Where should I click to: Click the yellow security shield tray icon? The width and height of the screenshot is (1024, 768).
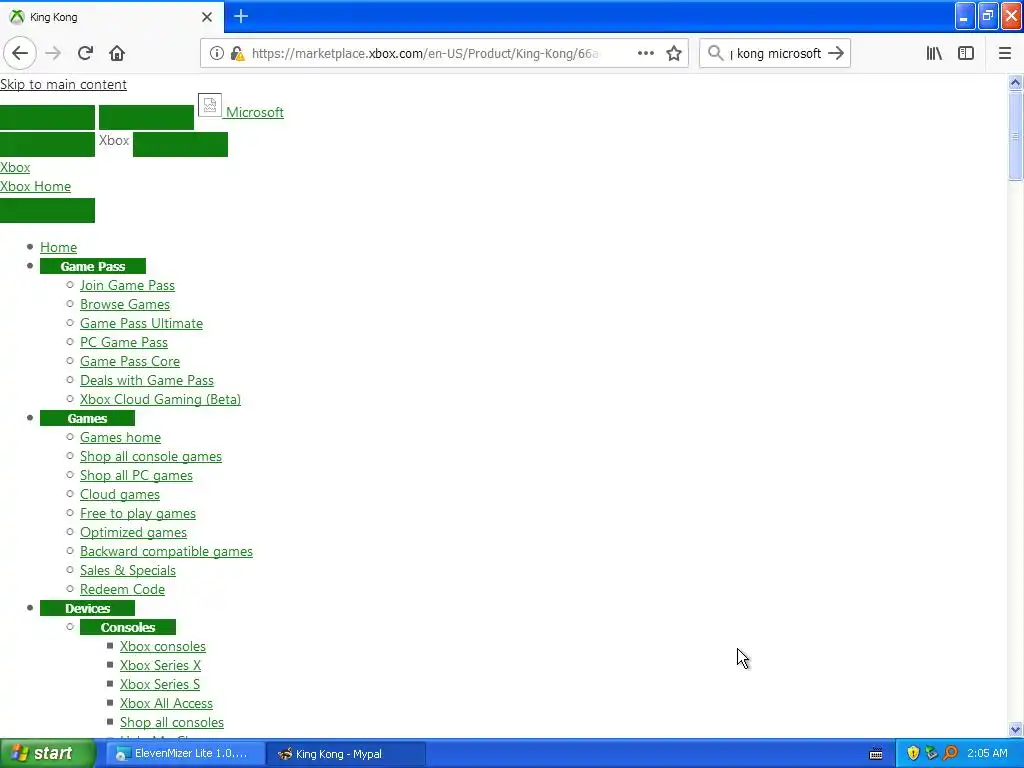tap(913, 753)
